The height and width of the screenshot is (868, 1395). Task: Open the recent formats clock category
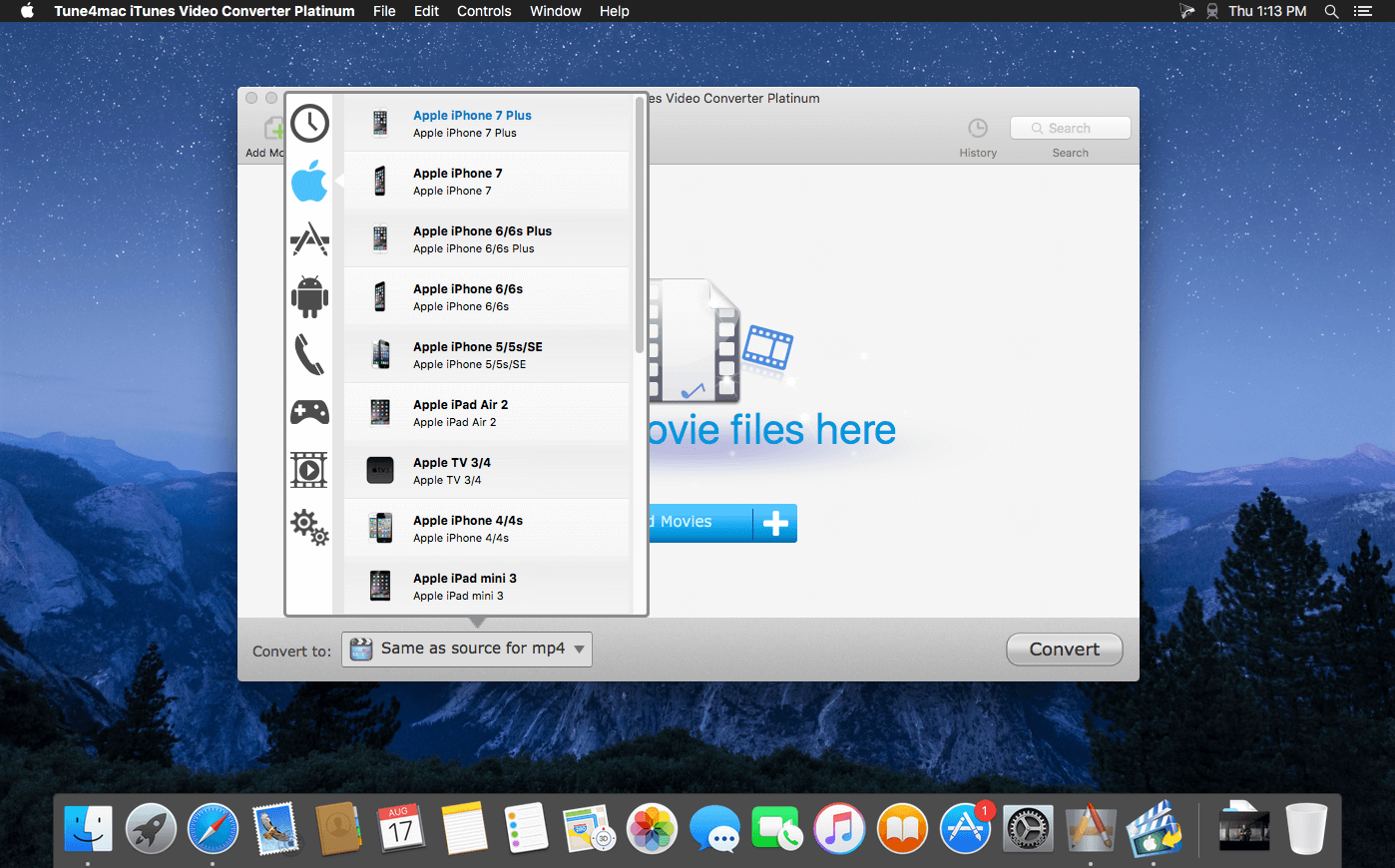pos(310,123)
